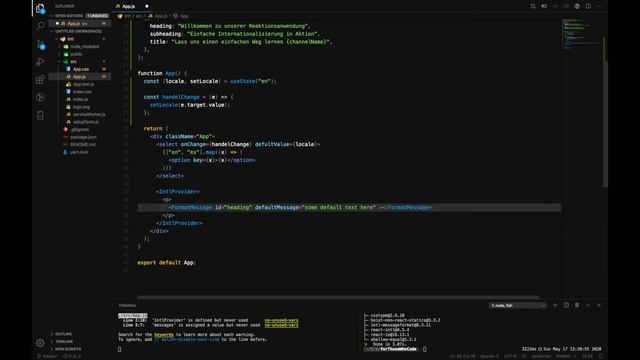Click the editor horizontal scrollbar
This screenshot has width=640, height=360.
pyautogui.click(x=338, y=297)
